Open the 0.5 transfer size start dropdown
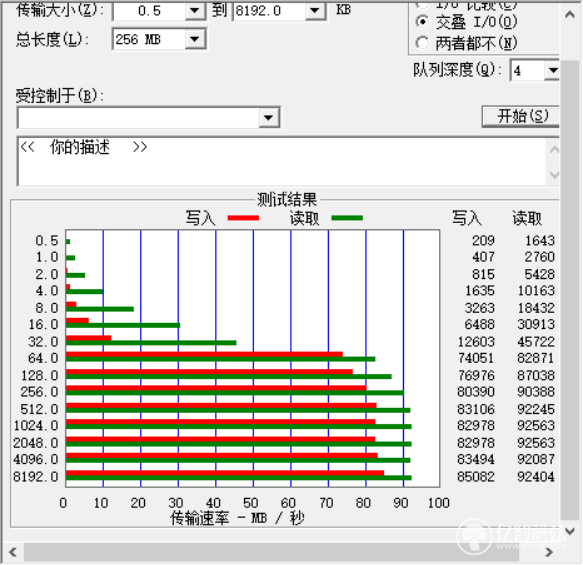Image resolution: width=583 pixels, height=565 pixels. click(195, 11)
